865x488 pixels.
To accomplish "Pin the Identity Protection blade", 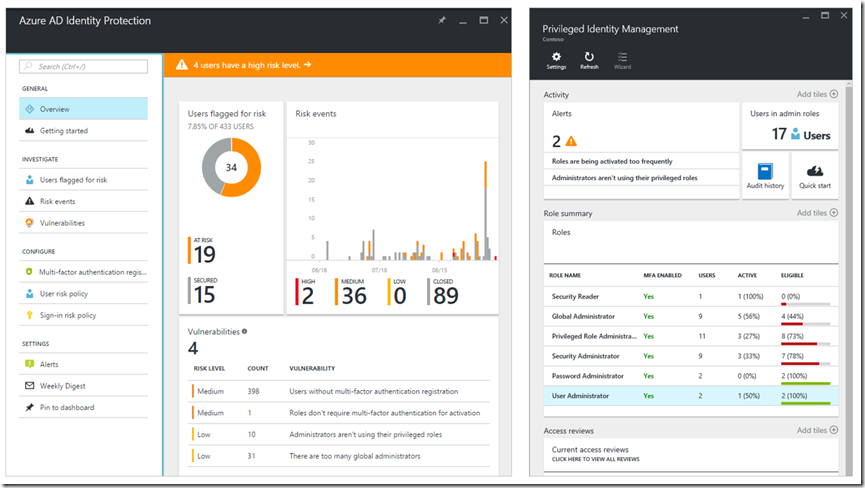I will 441,20.
